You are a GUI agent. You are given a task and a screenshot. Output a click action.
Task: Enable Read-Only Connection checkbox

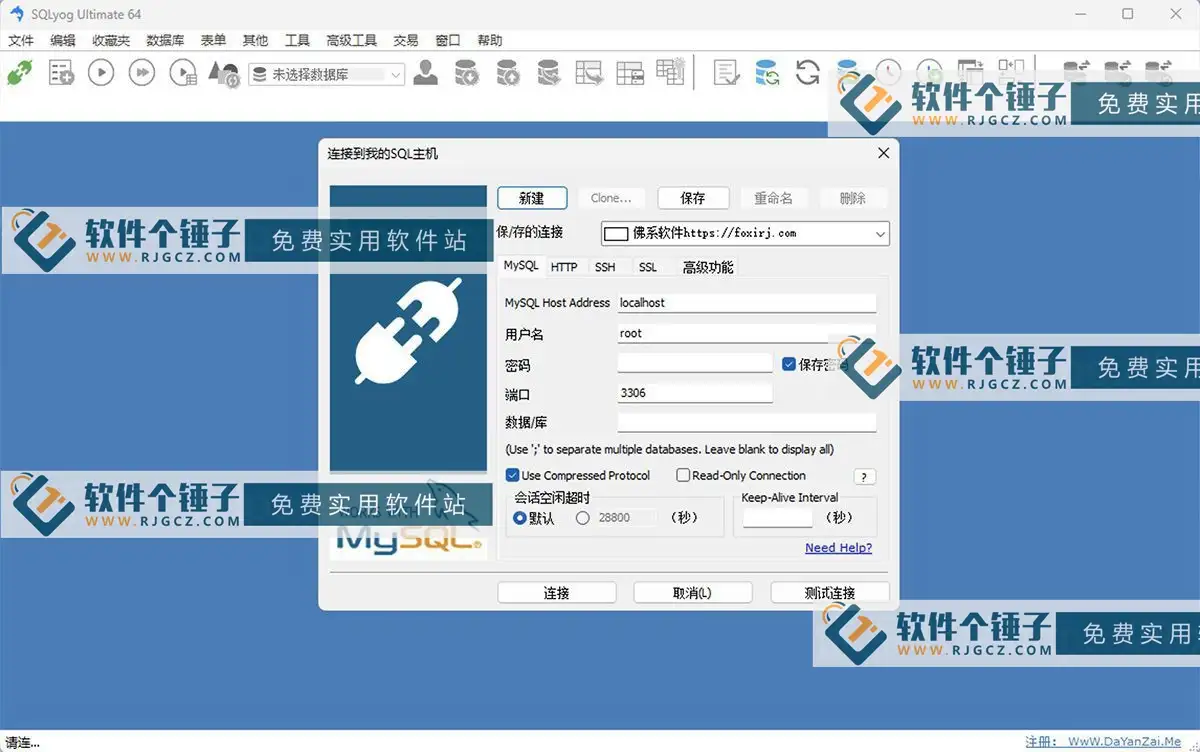pyautogui.click(x=683, y=476)
